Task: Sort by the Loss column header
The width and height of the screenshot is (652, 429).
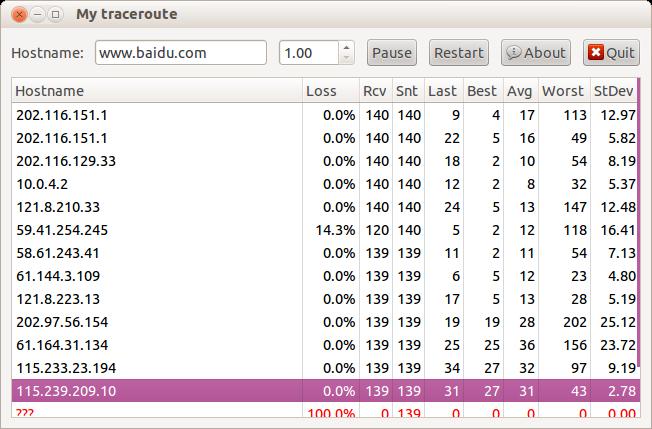Action: [x=330, y=91]
